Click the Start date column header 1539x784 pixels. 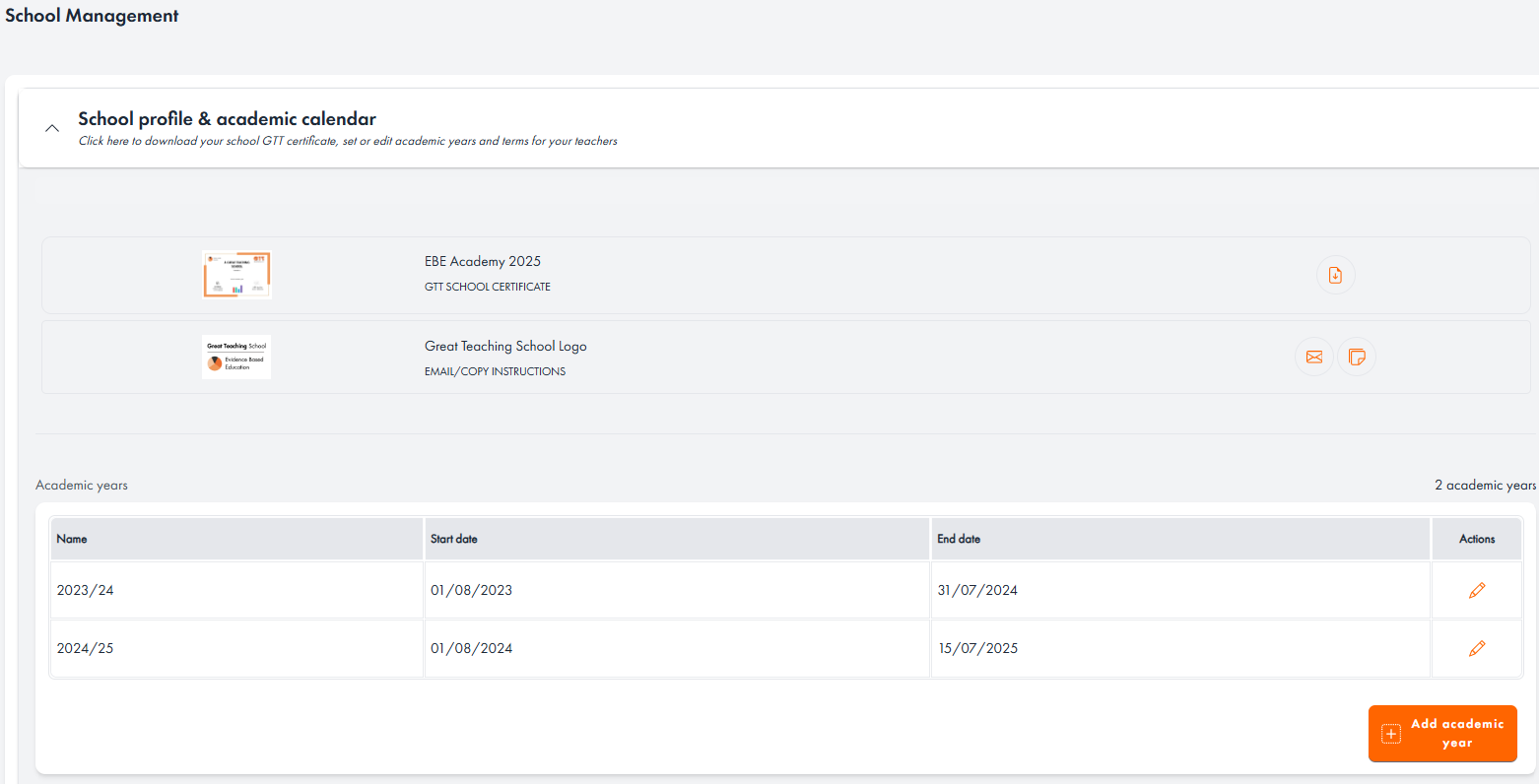click(x=677, y=539)
